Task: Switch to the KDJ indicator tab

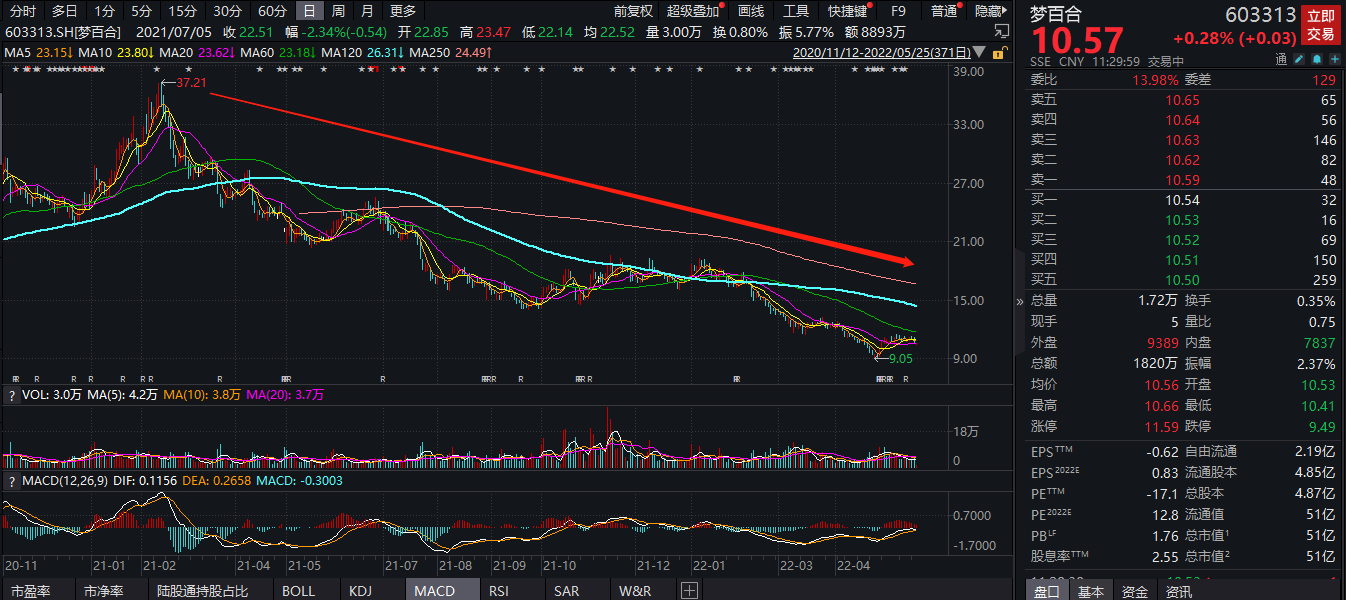Action: coord(360,591)
